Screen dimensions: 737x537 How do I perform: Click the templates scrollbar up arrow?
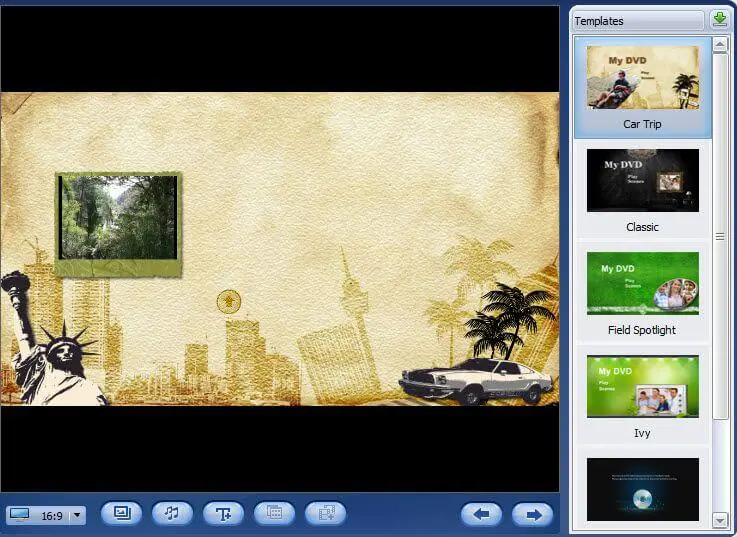click(x=720, y=45)
